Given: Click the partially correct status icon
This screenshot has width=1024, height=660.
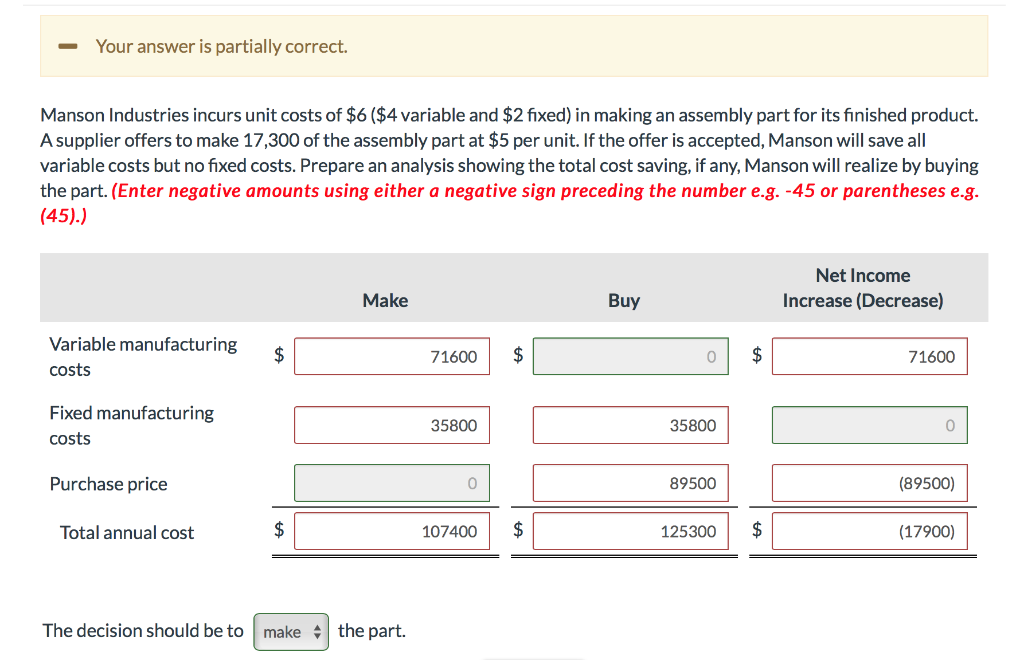Looking at the screenshot, I should pos(66,46).
